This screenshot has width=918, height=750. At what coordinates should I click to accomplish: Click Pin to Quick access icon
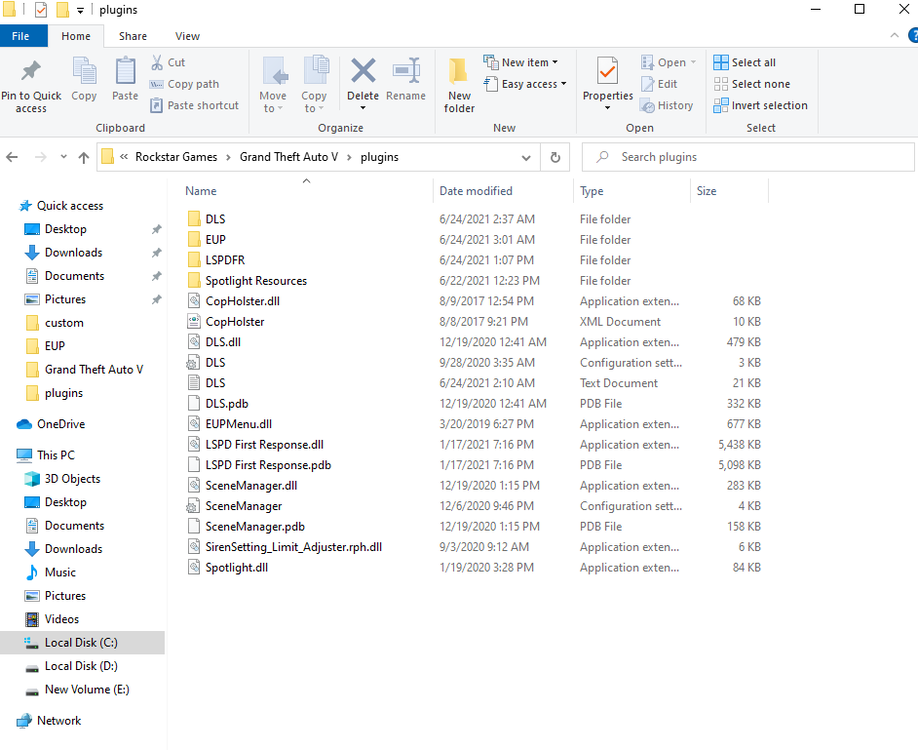click(x=30, y=72)
